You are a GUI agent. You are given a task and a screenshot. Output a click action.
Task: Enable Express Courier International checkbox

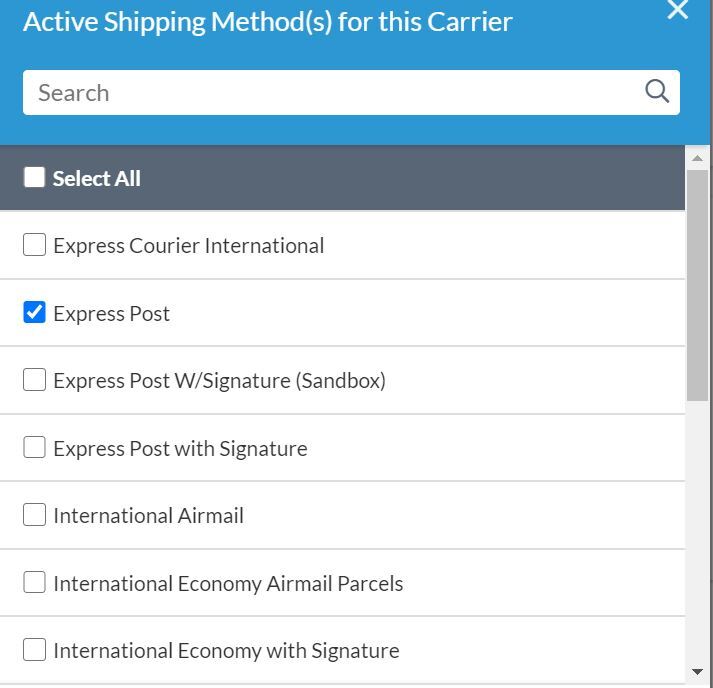tap(35, 245)
